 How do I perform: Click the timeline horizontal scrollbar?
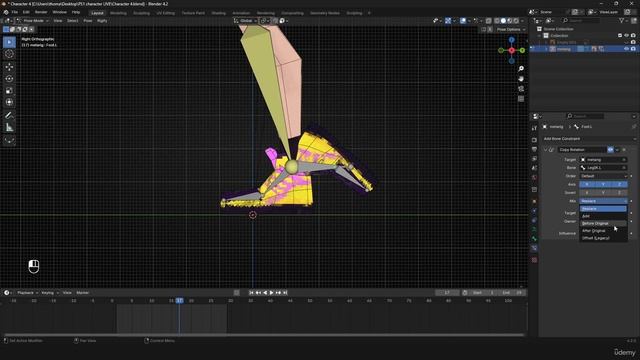pyautogui.click(x=264, y=335)
